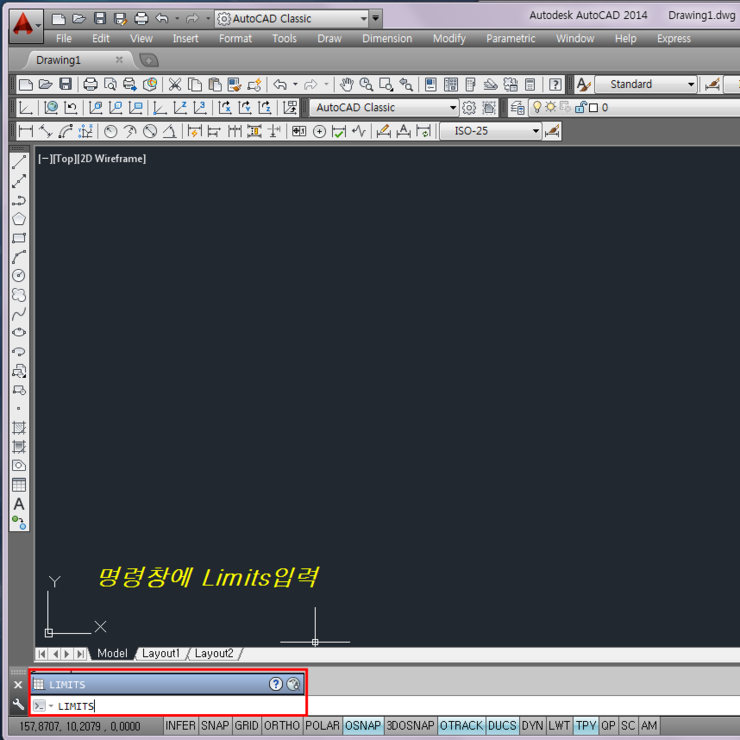The height and width of the screenshot is (740, 740).
Task: Open the Text Style icon
Action: click(x=583, y=84)
